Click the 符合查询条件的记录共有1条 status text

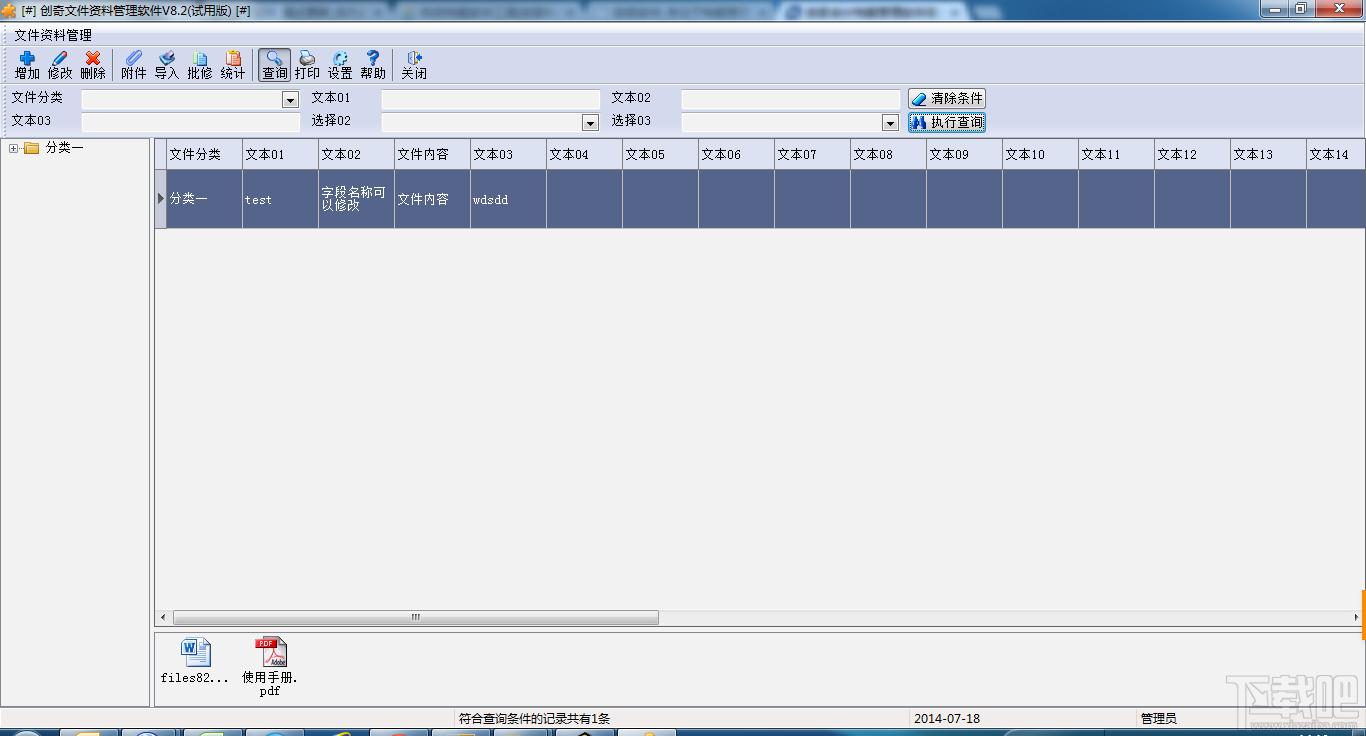tap(534, 718)
